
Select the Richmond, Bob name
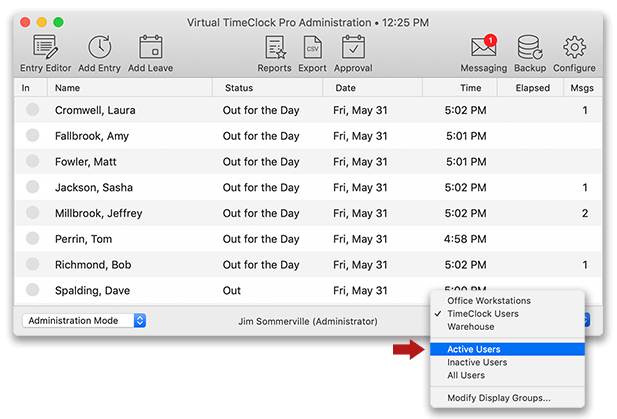tap(93, 265)
